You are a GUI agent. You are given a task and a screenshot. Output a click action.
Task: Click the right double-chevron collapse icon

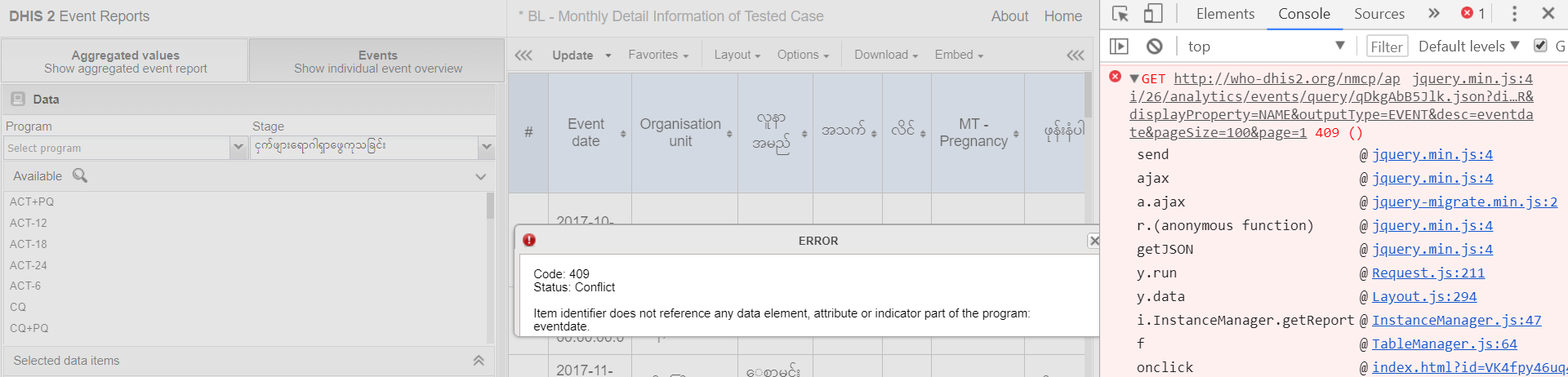coord(1076,55)
